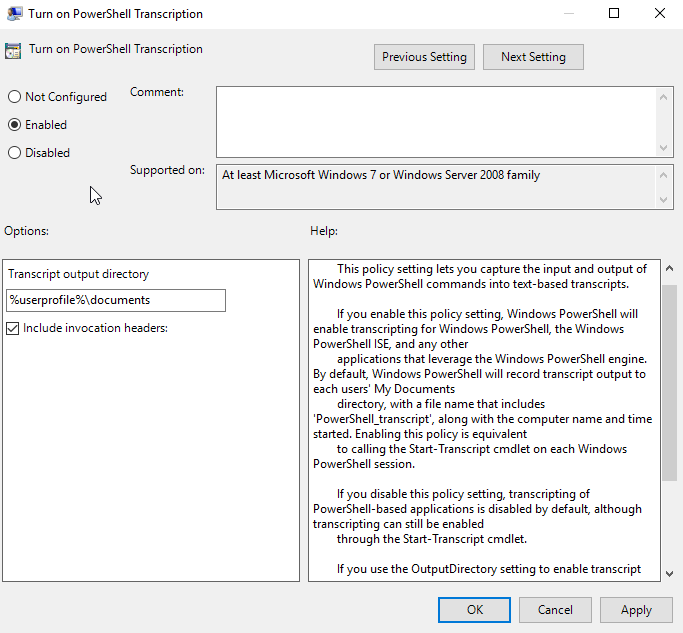Minimize the dialog window
This screenshot has height=633, width=683.
pyautogui.click(x=568, y=13)
